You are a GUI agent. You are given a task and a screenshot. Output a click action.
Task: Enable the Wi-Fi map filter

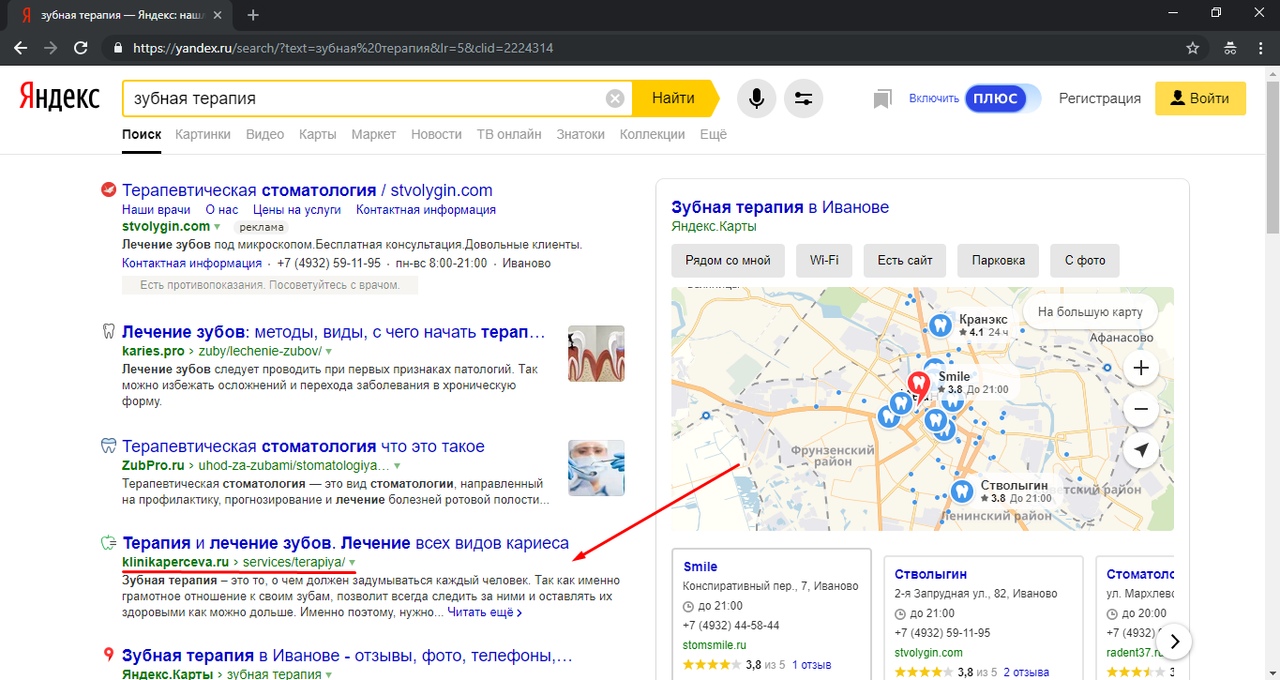(824, 260)
